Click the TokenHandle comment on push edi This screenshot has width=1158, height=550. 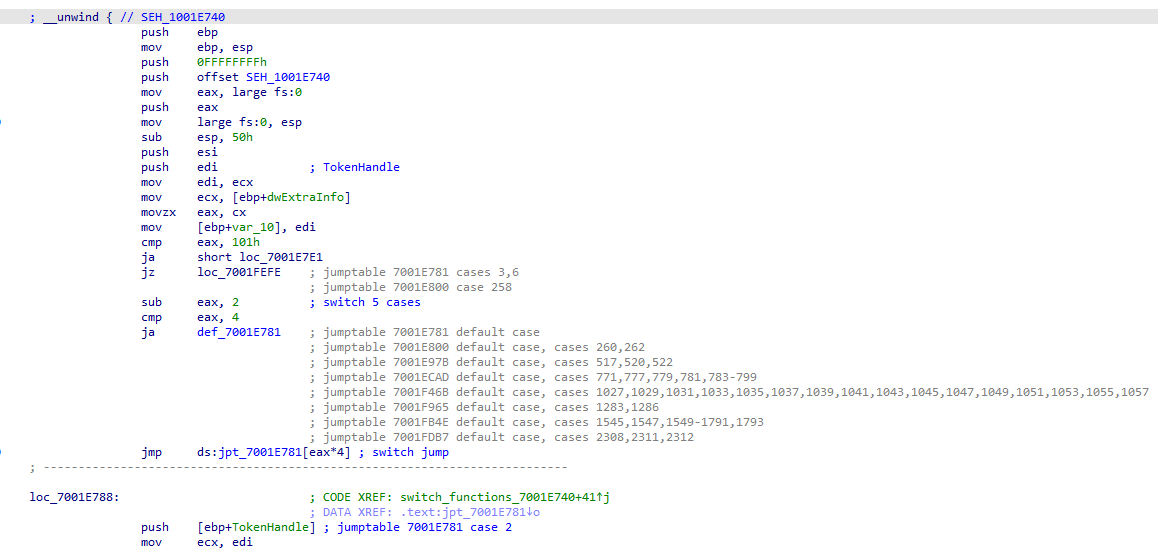coord(355,167)
